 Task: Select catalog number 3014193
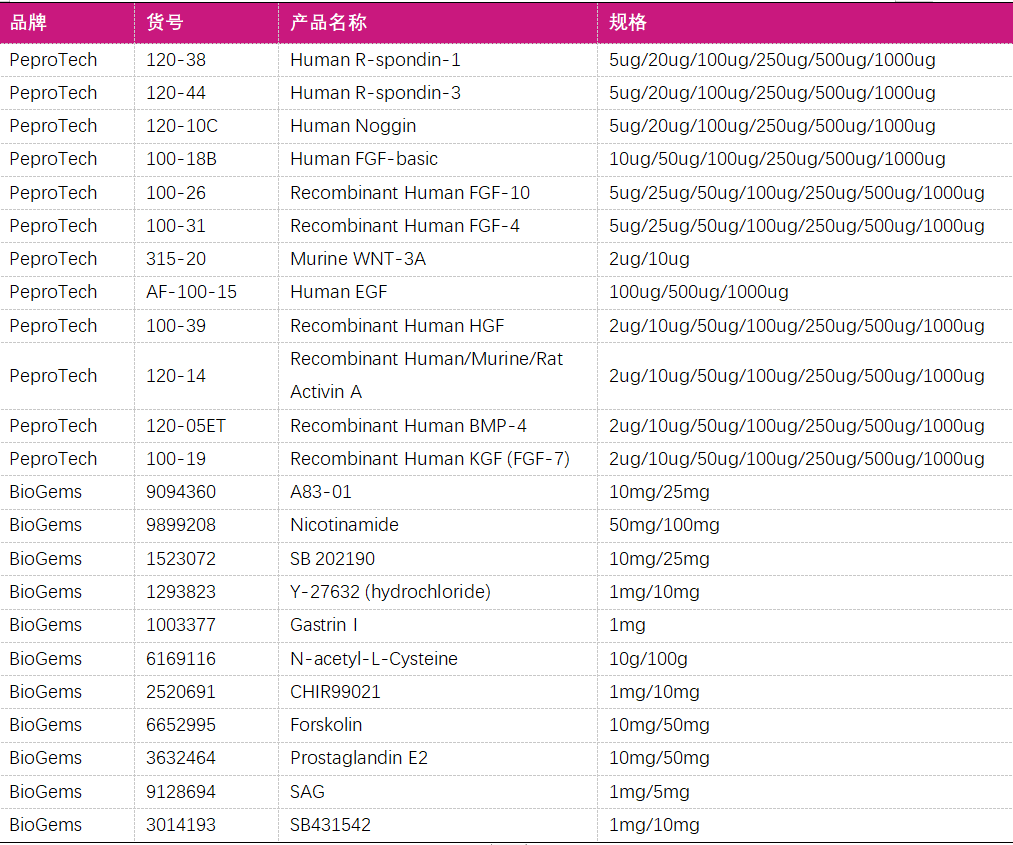(181, 825)
